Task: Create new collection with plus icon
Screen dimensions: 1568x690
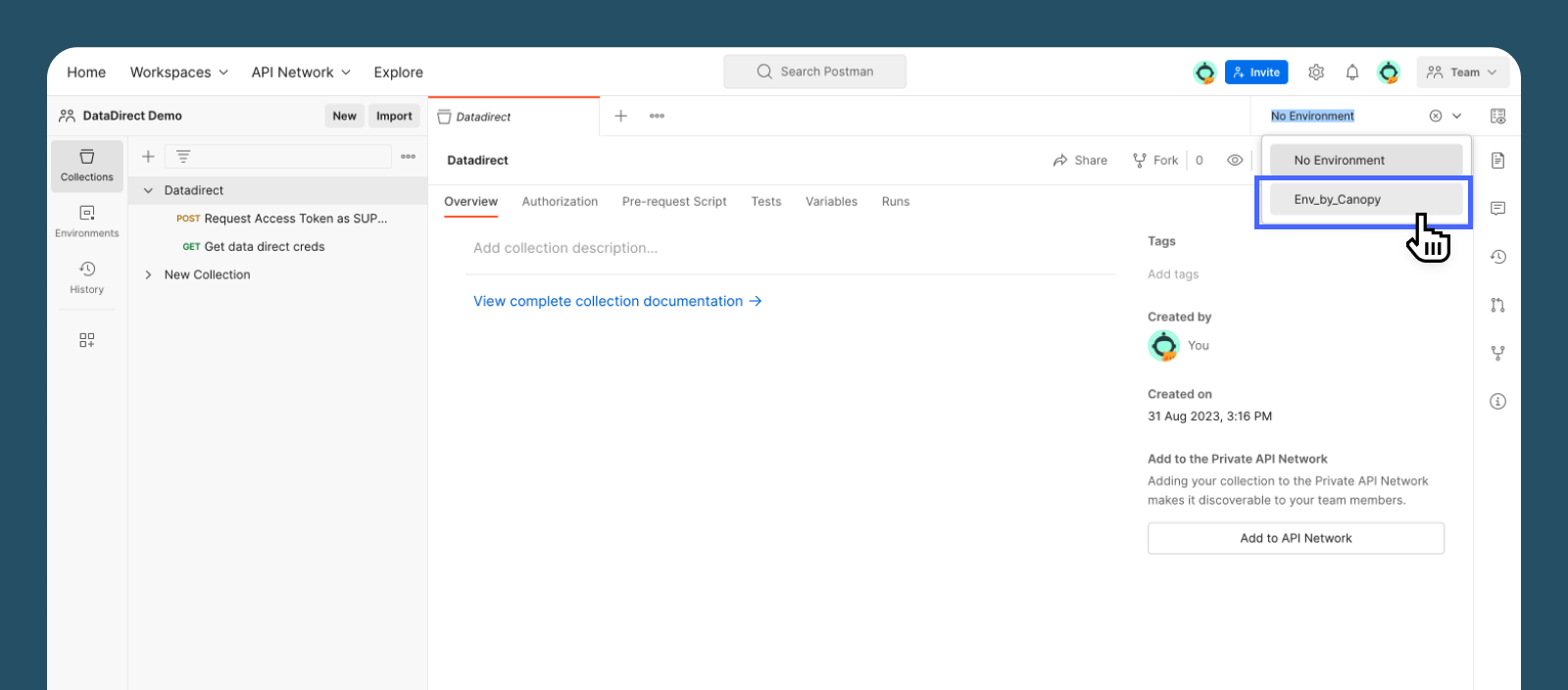Action: tap(148, 157)
